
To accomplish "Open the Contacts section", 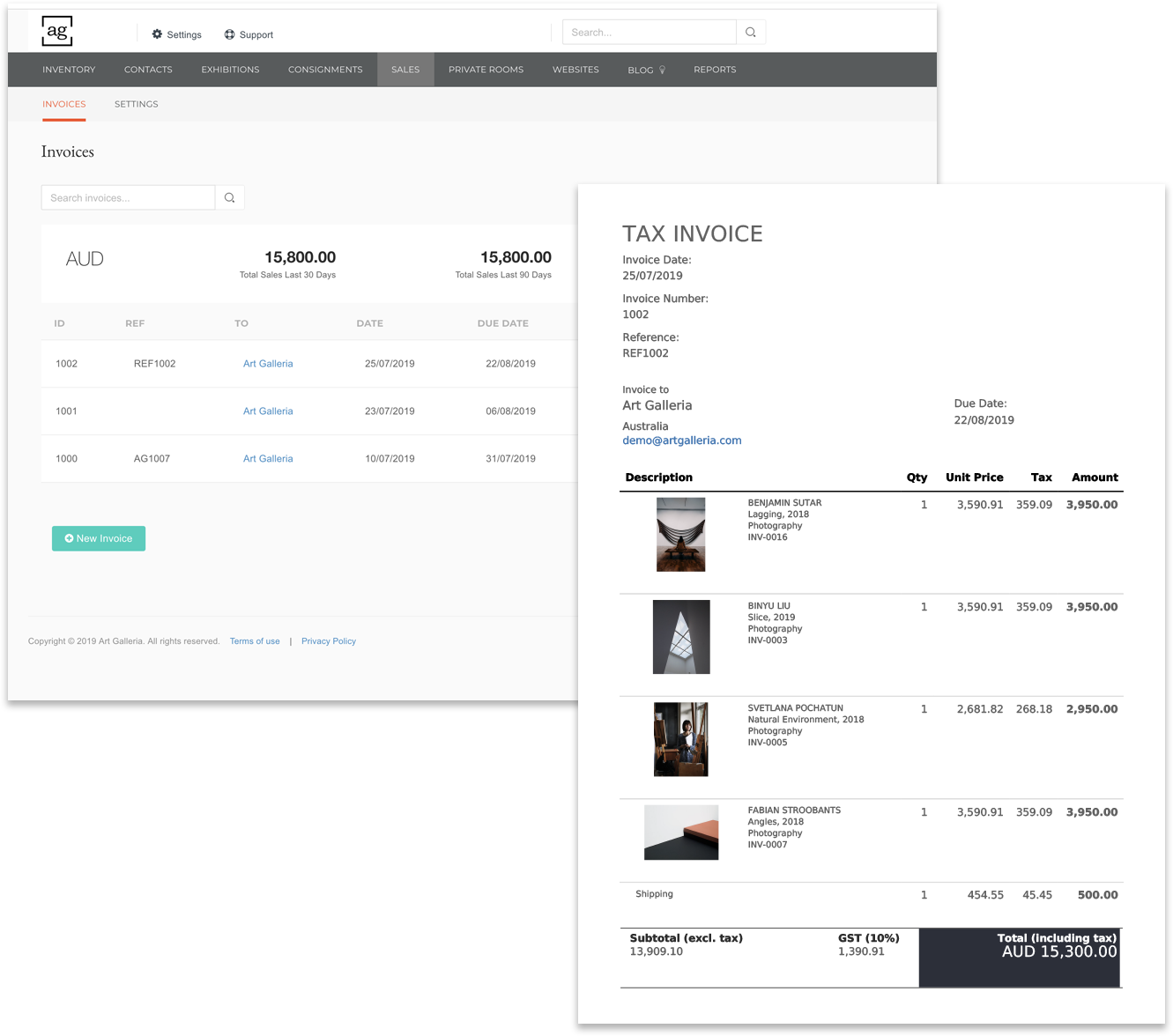I will pyautogui.click(x=147, y=69).
